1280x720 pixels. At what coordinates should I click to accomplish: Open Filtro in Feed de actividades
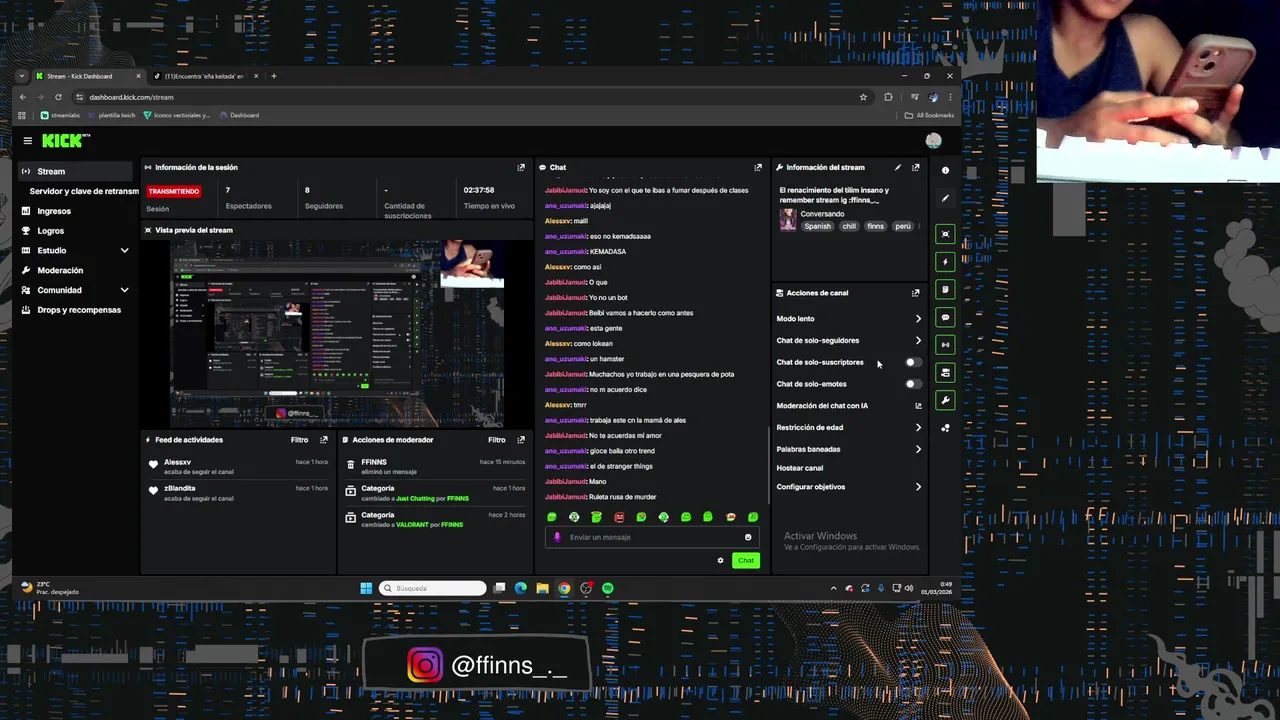coord(299,440)
